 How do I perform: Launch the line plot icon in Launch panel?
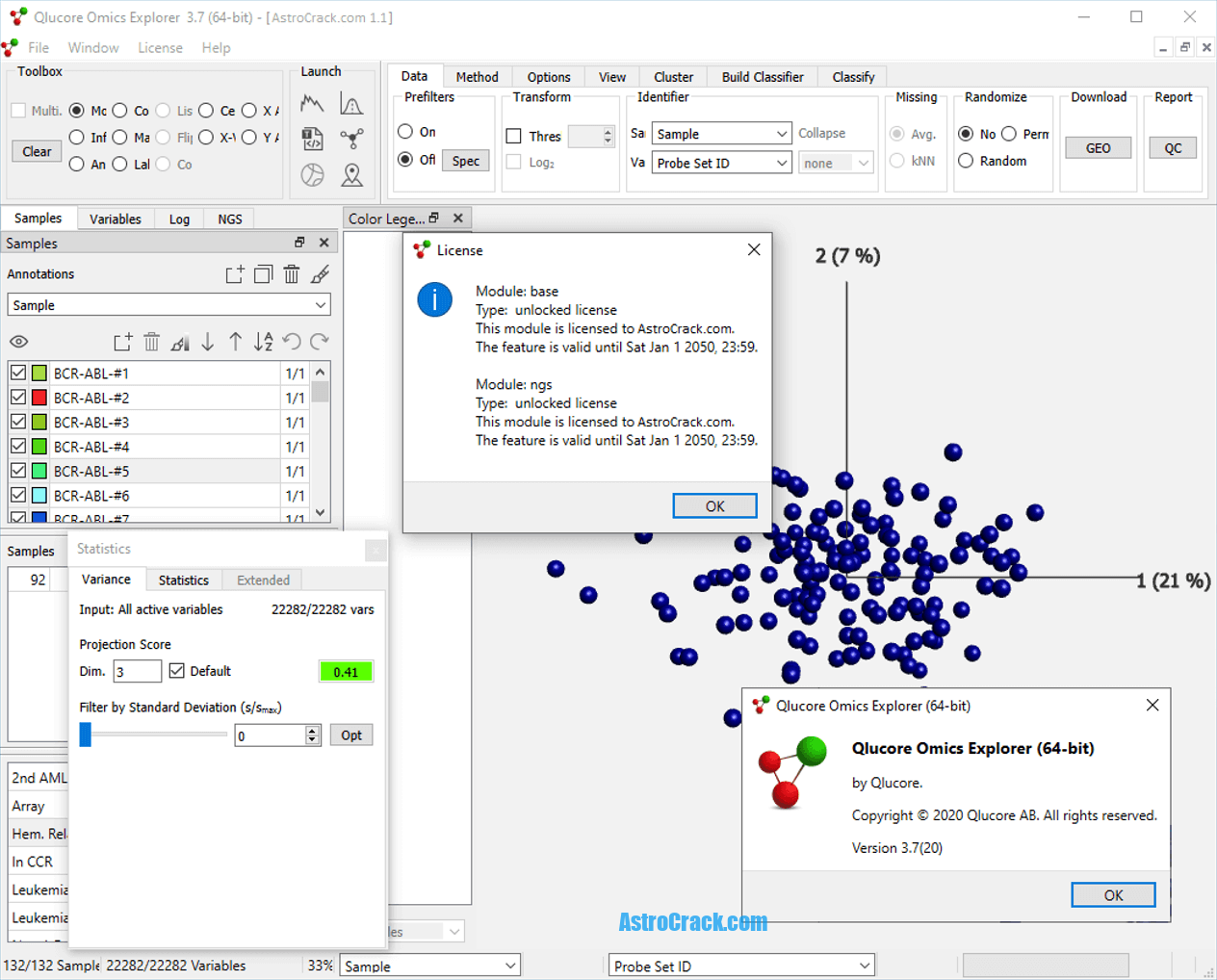click(x=312, y=104)
